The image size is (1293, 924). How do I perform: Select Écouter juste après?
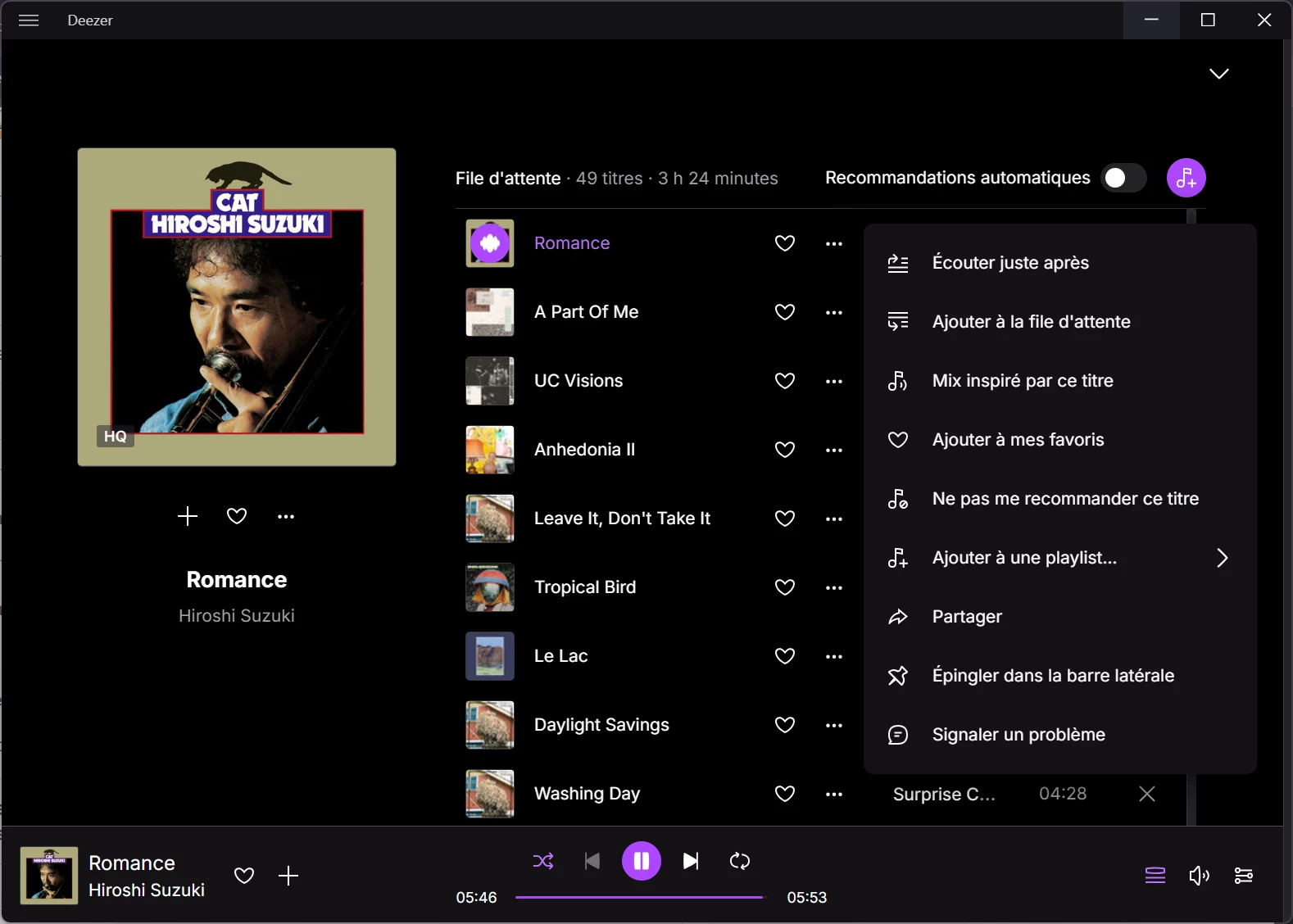(x=1059, y=263)
